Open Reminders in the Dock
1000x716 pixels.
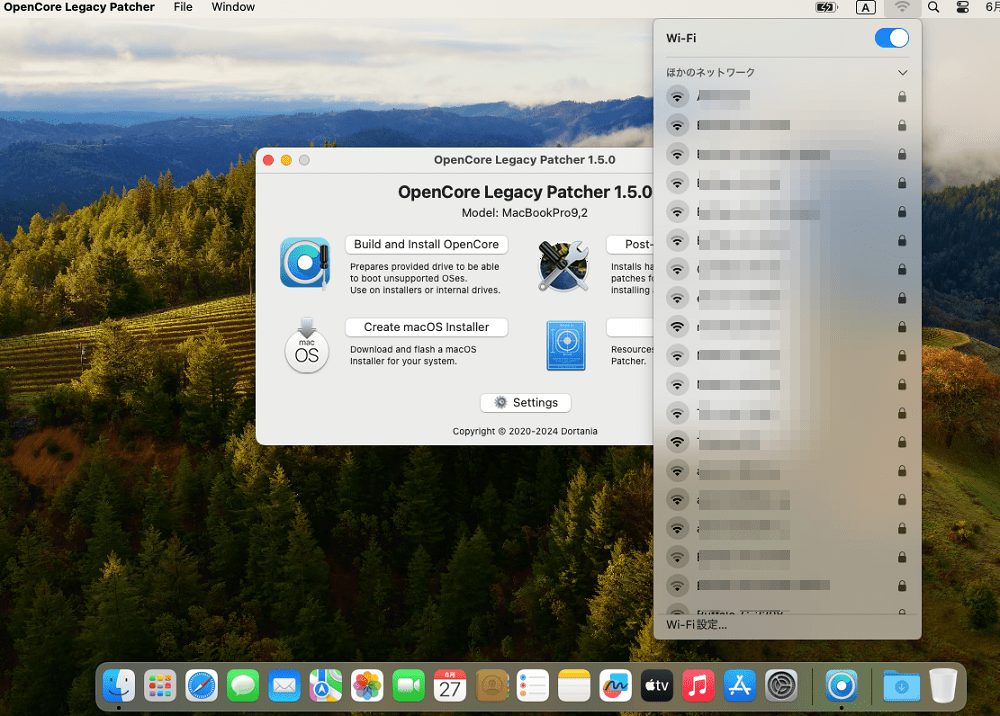pyautogui.click(x=533, y=685)
